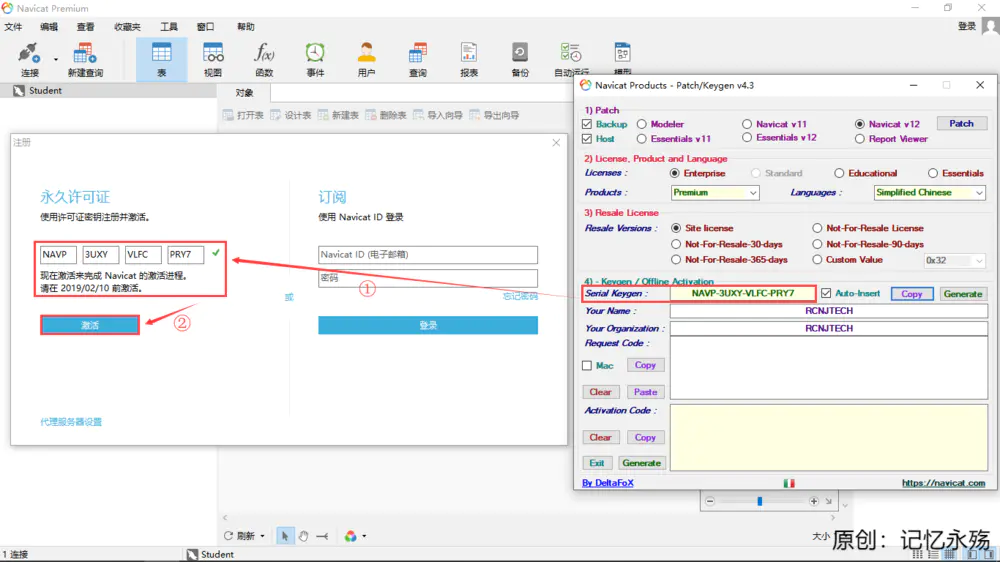Viewport: 1000px width, 562px height.
Task: Click the Navicat ID email field
Action: [x=427, y=254]
